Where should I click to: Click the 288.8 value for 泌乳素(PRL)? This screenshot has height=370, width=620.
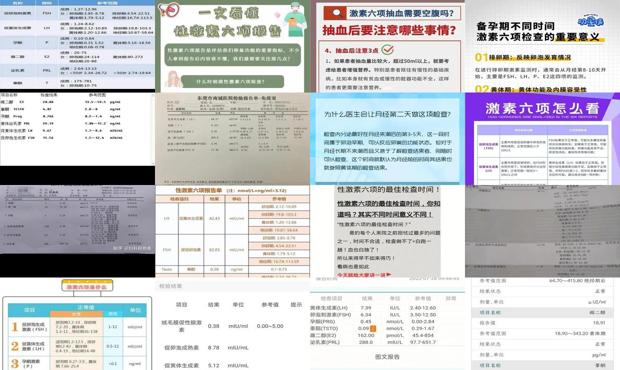[365, 342]
